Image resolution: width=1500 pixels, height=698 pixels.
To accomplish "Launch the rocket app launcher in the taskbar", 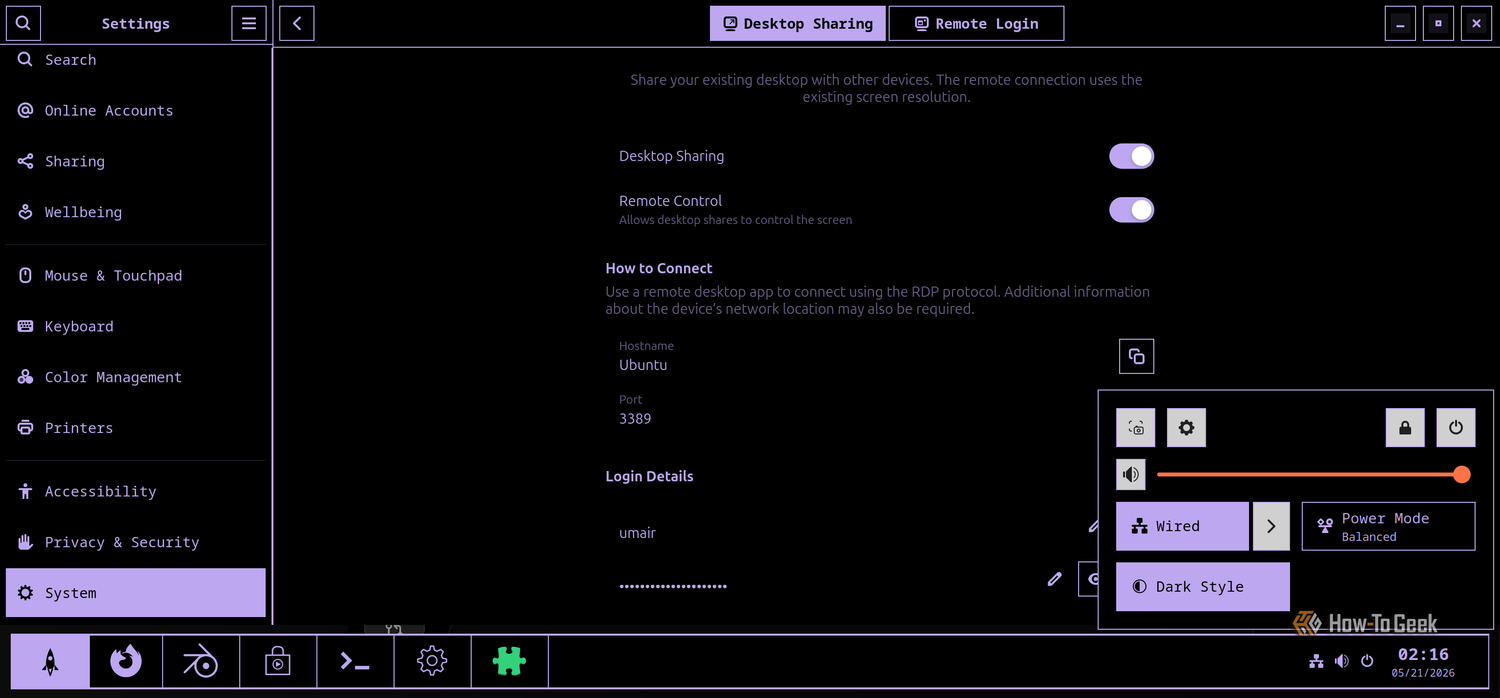I will pyautogui.click(x=50, y=661).
